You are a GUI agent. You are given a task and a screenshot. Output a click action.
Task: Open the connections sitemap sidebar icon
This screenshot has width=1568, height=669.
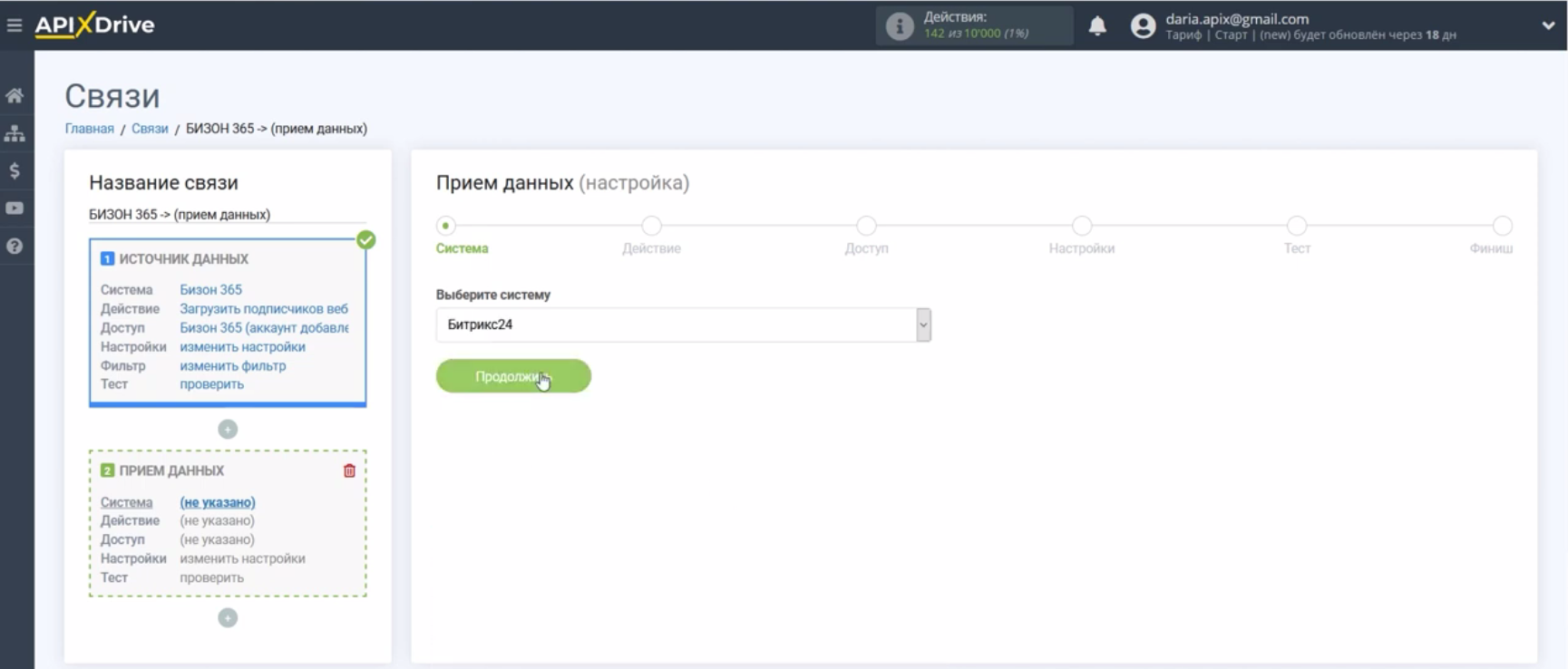point(15,133)
